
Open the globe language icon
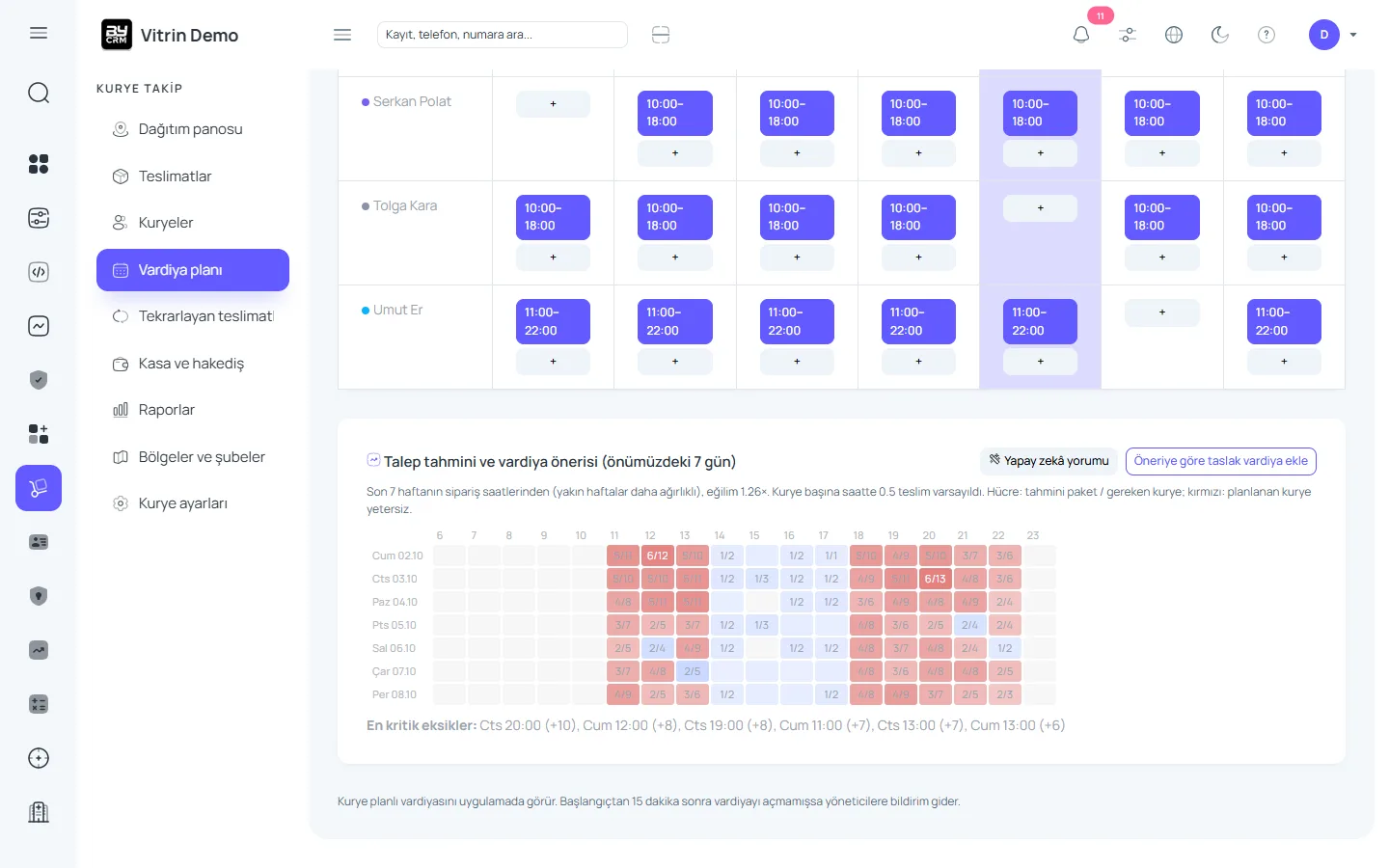coord(1174,35)
